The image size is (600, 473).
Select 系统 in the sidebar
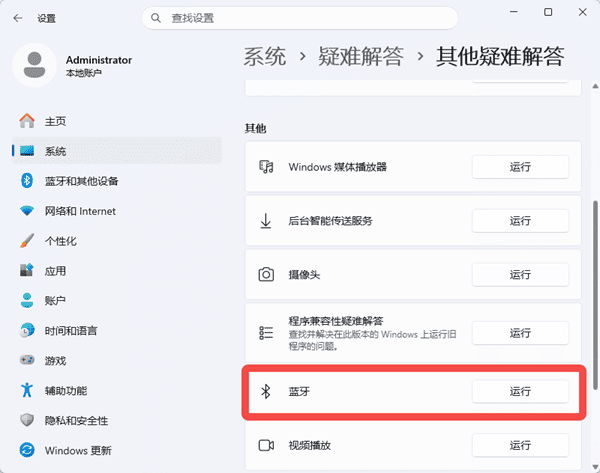[x=117, y=151]
